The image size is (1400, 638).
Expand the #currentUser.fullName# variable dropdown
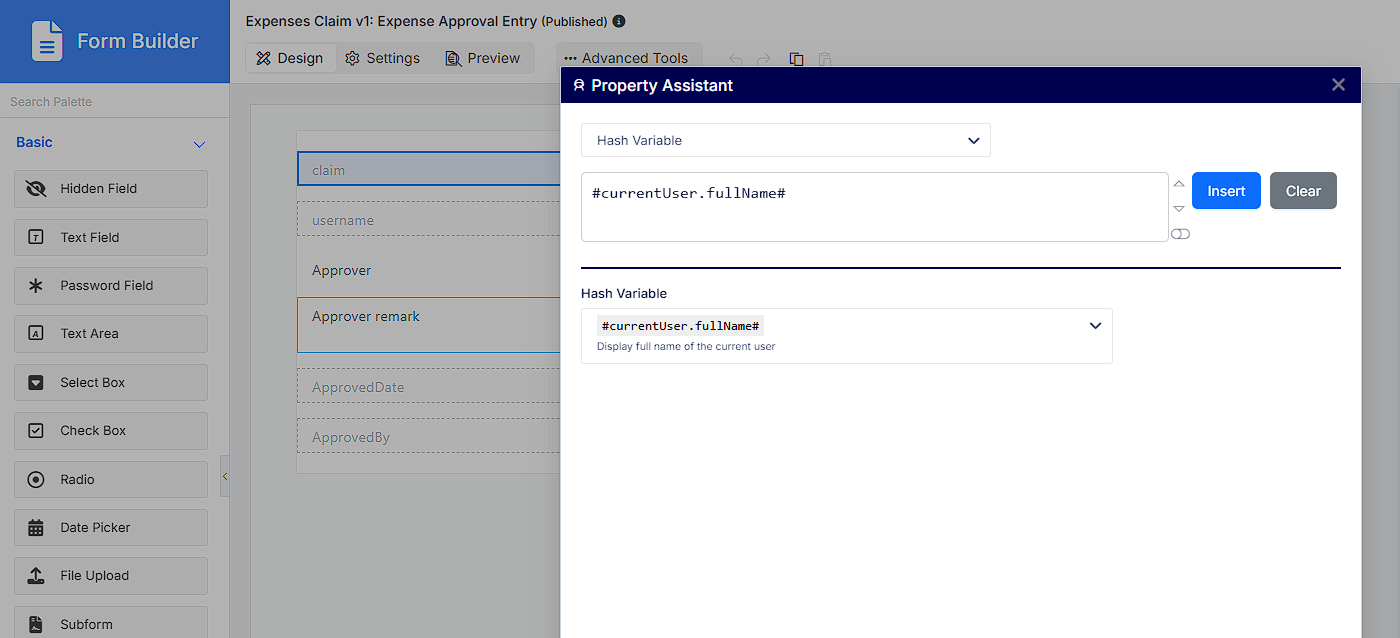coord(847,335)
